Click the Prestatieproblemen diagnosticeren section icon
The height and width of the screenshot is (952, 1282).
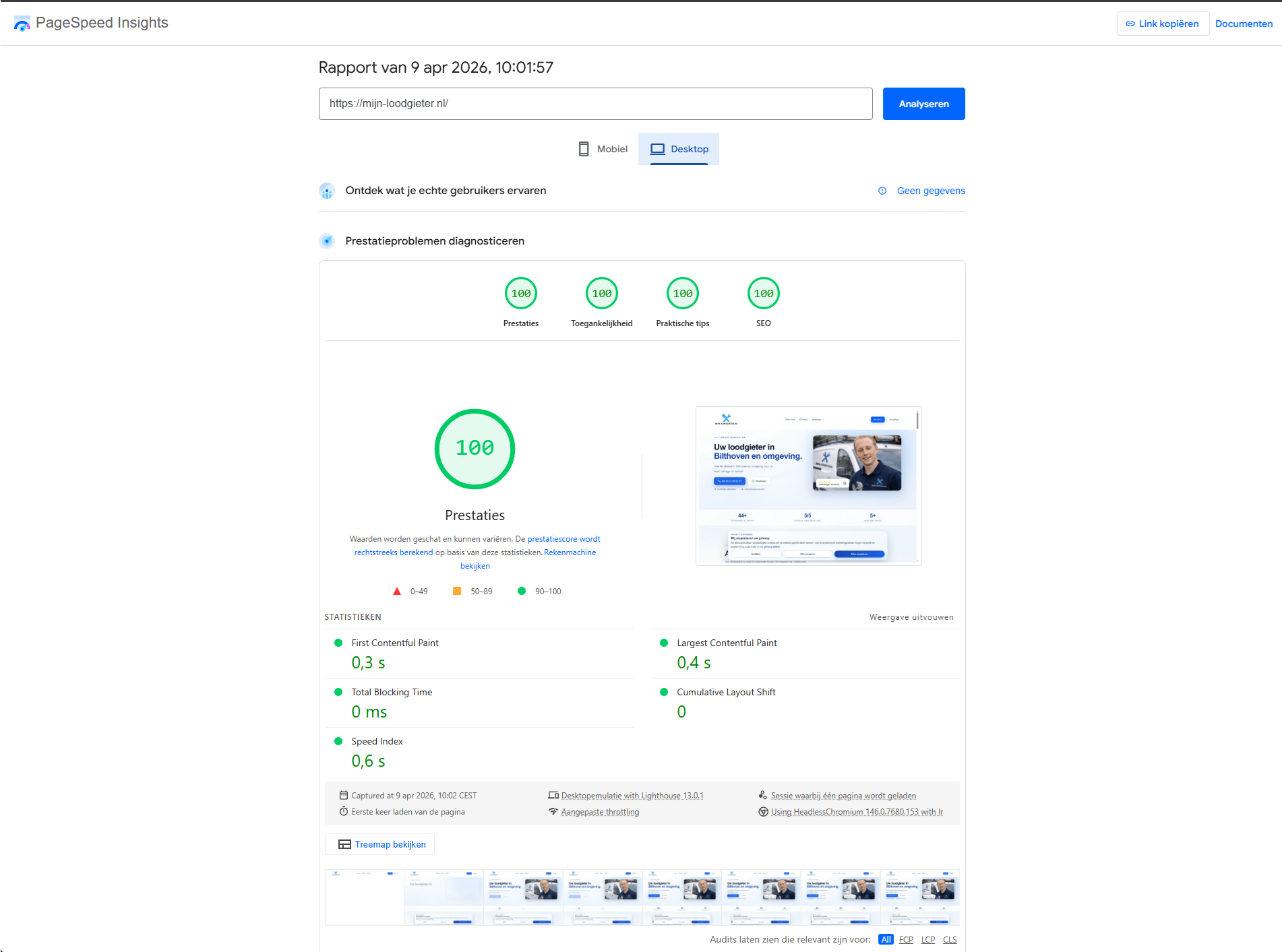(327, 241)
